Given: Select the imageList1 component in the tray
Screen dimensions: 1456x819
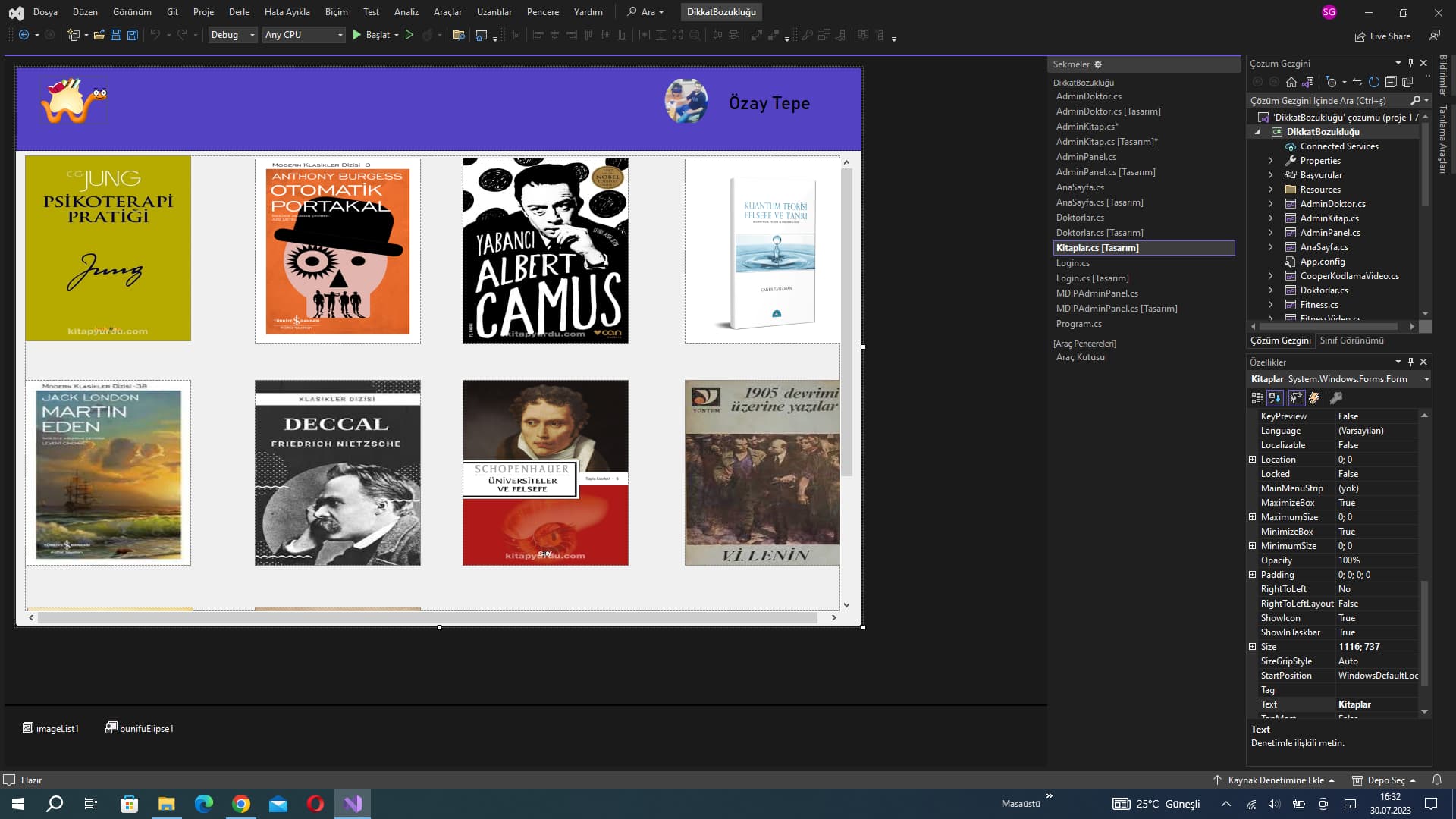Looking at the screenshot, I should point(51,728).
